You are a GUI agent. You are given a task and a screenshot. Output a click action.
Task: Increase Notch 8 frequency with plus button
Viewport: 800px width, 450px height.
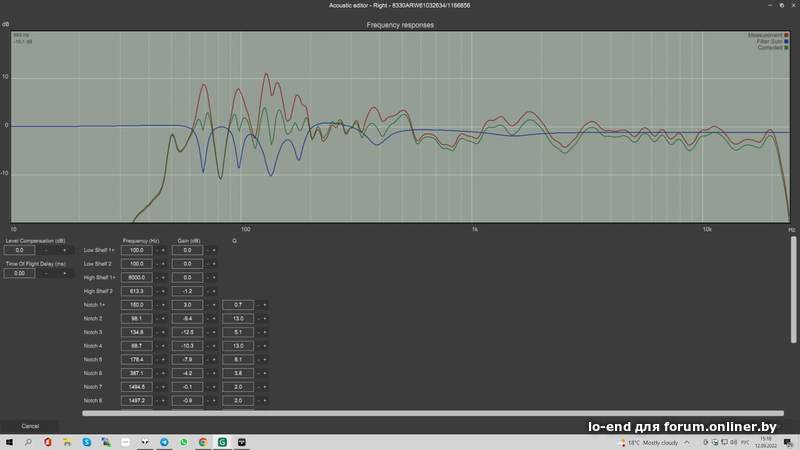pos(163,401)
